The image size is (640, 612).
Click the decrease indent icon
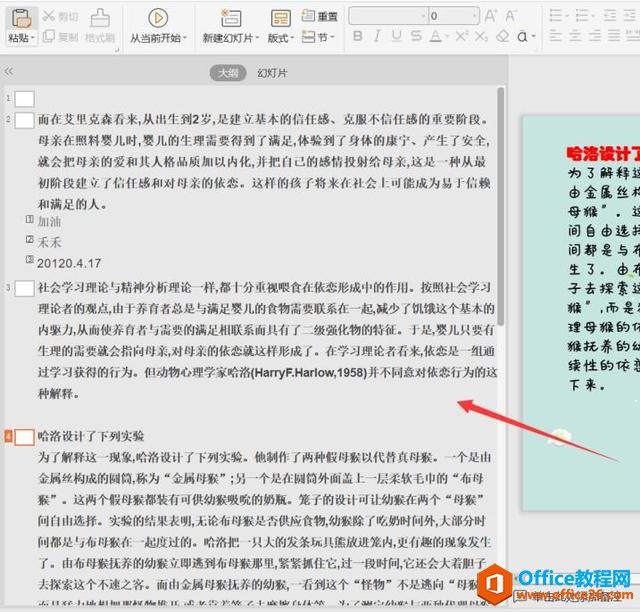(x=610, y=16)
